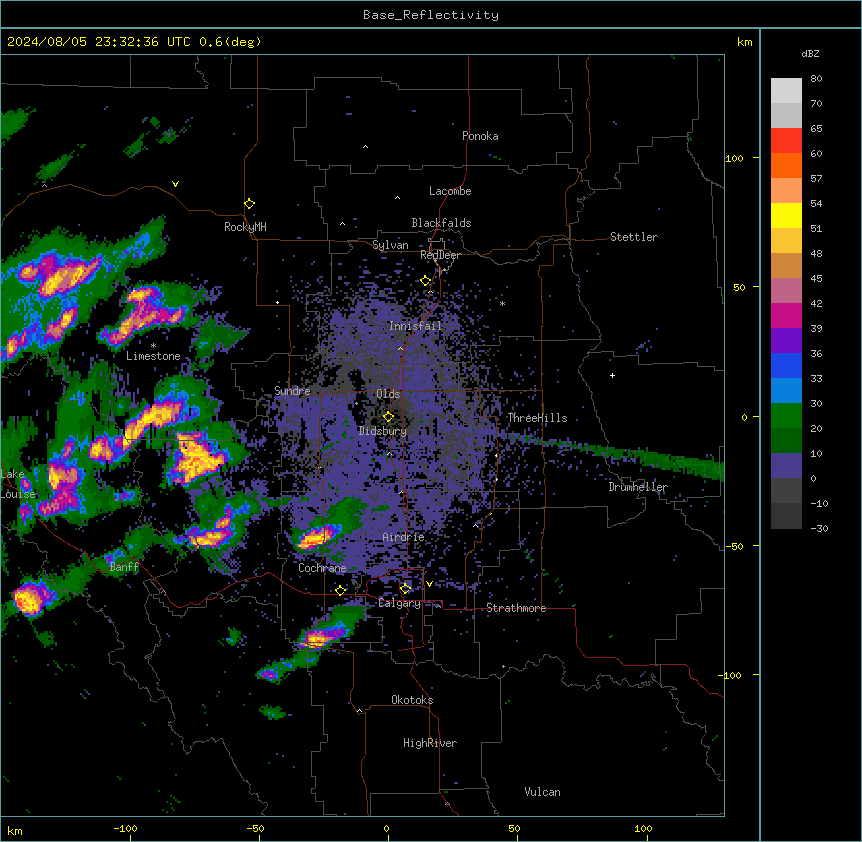Click the Strathmore label
The width and height of the screenshot is (862, 842).
(x=516, y=608)
